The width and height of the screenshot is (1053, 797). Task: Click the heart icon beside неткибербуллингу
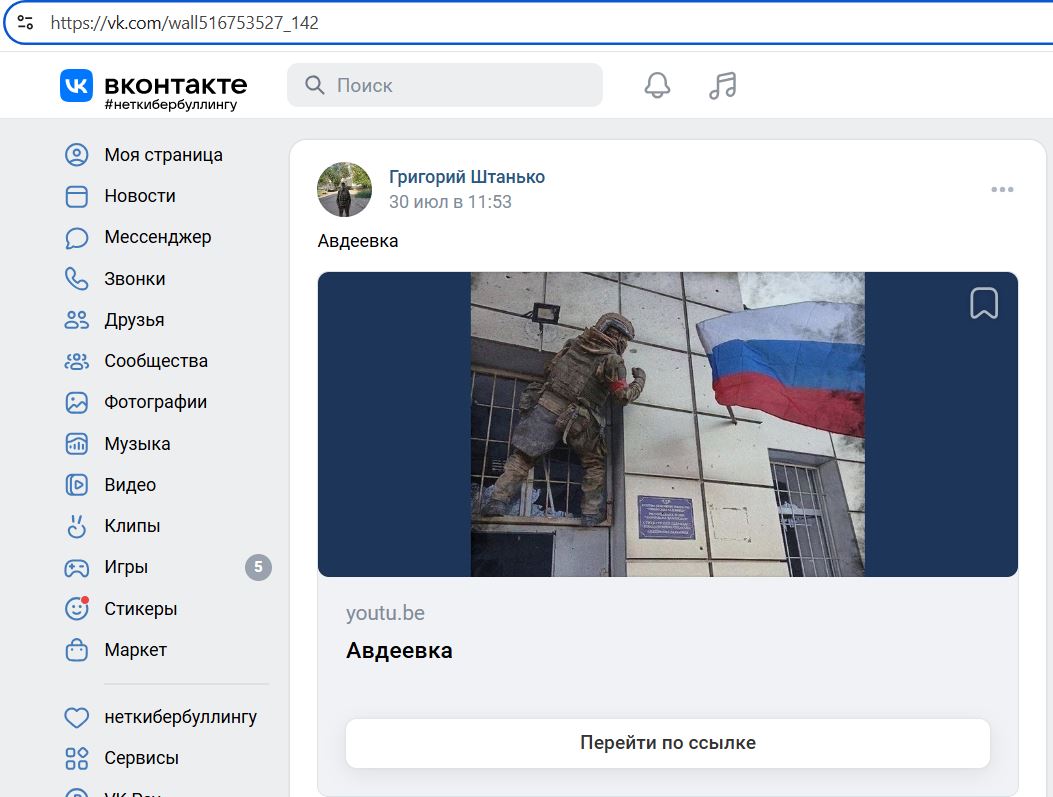(x=77, y=717)
